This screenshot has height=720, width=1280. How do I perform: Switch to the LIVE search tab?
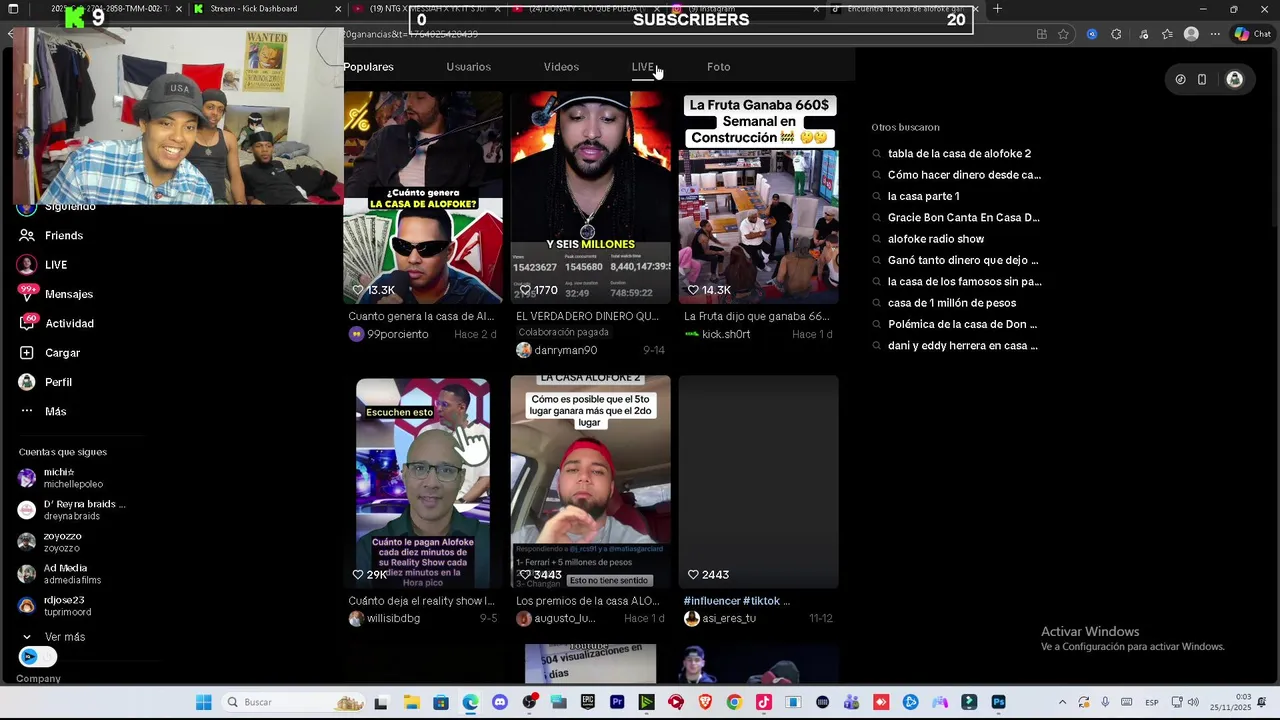point(642,67)
